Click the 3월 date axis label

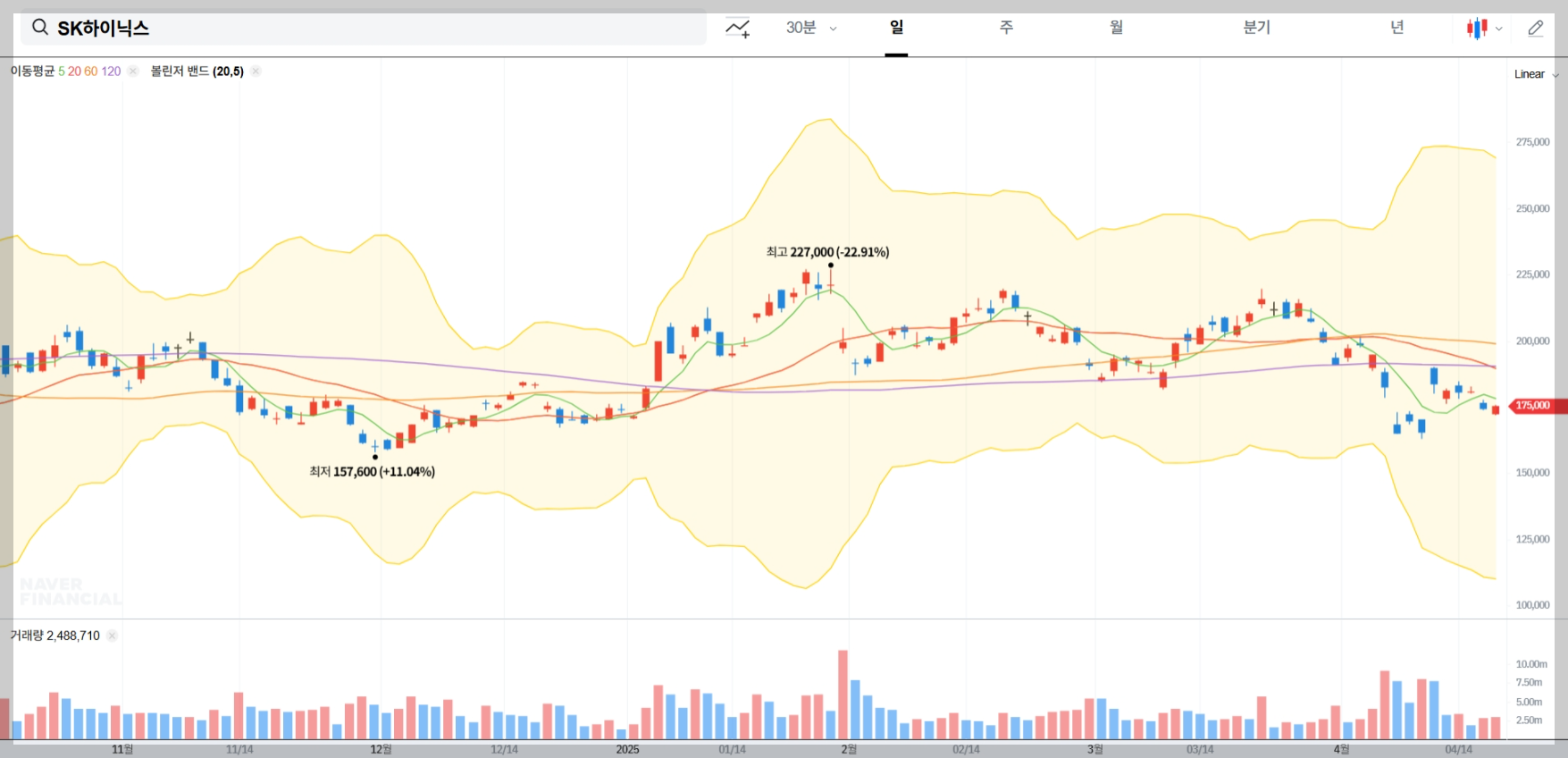(1094, 749)
